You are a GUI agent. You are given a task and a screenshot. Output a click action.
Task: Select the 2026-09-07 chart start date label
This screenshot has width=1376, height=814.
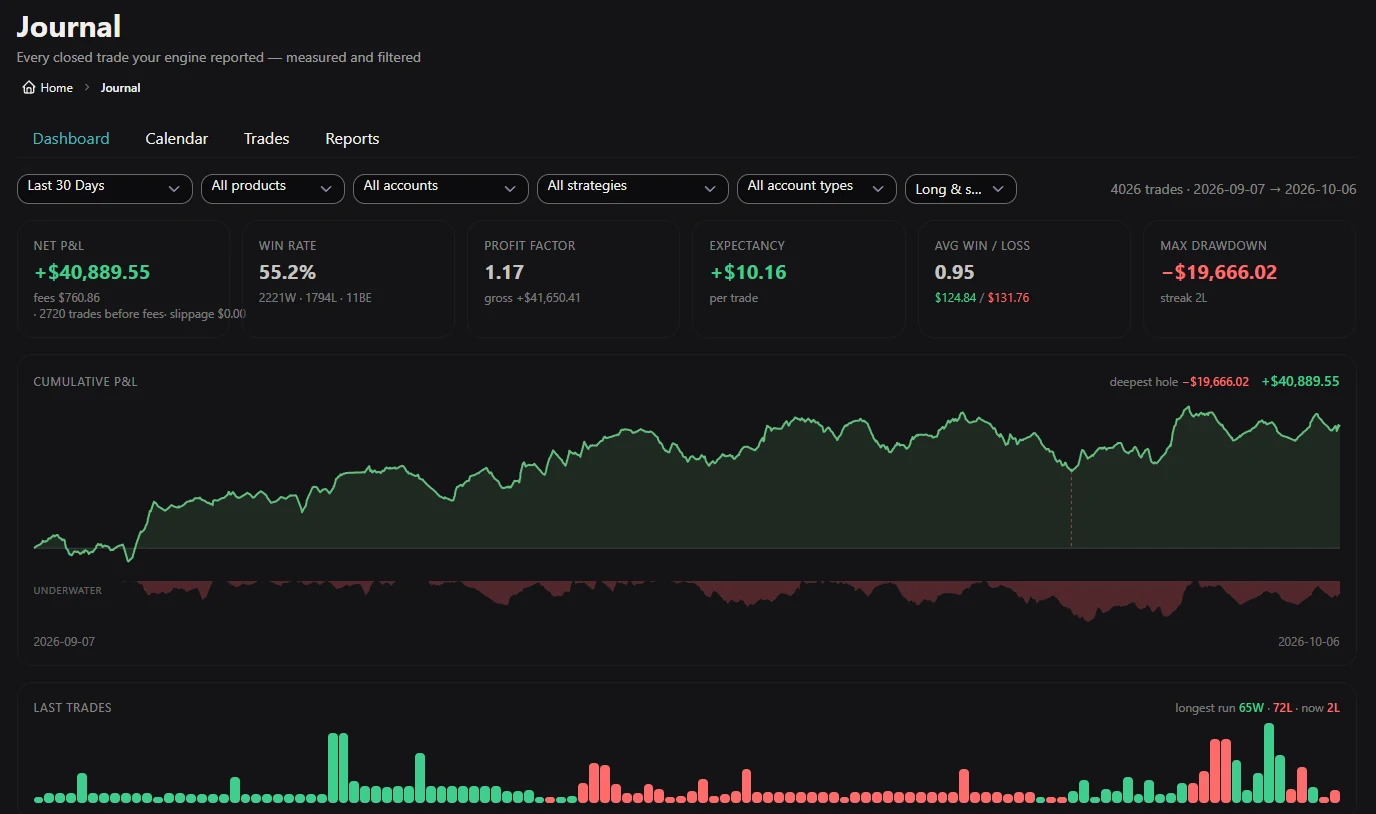[x=64, y=642]
